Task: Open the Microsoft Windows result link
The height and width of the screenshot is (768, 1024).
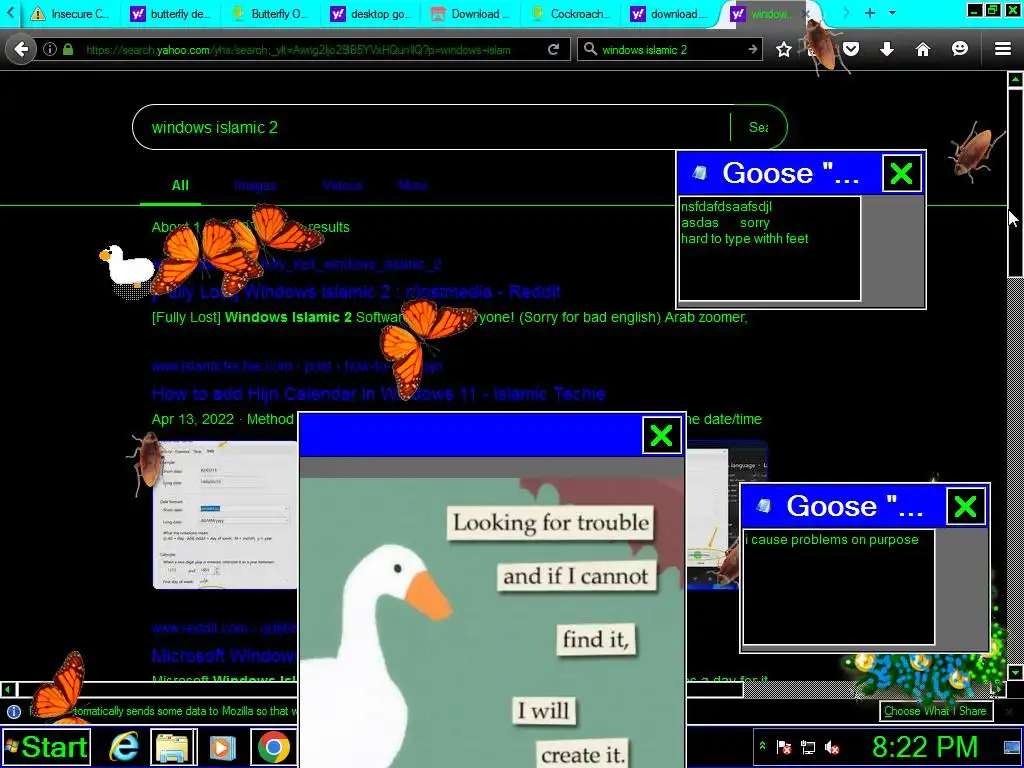Action: pos(224,655)
